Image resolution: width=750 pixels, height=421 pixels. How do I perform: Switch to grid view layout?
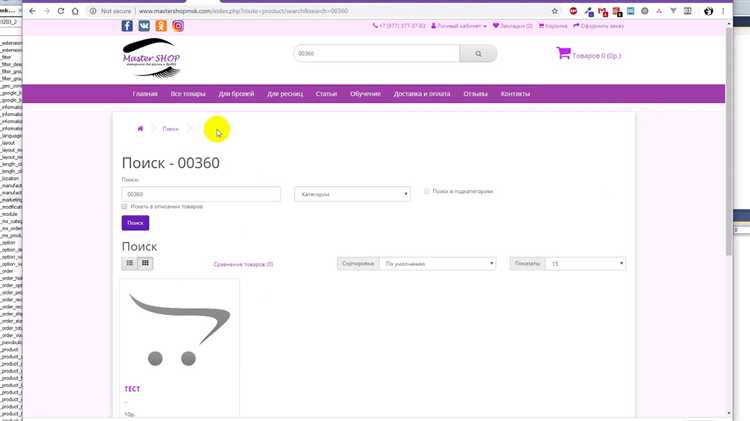click(145, 263)
